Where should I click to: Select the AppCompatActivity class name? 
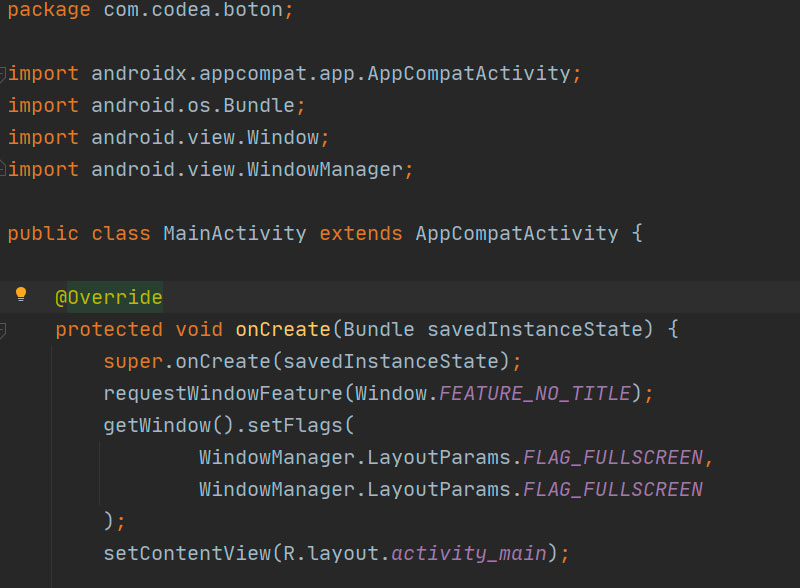[x=517, y=233]
